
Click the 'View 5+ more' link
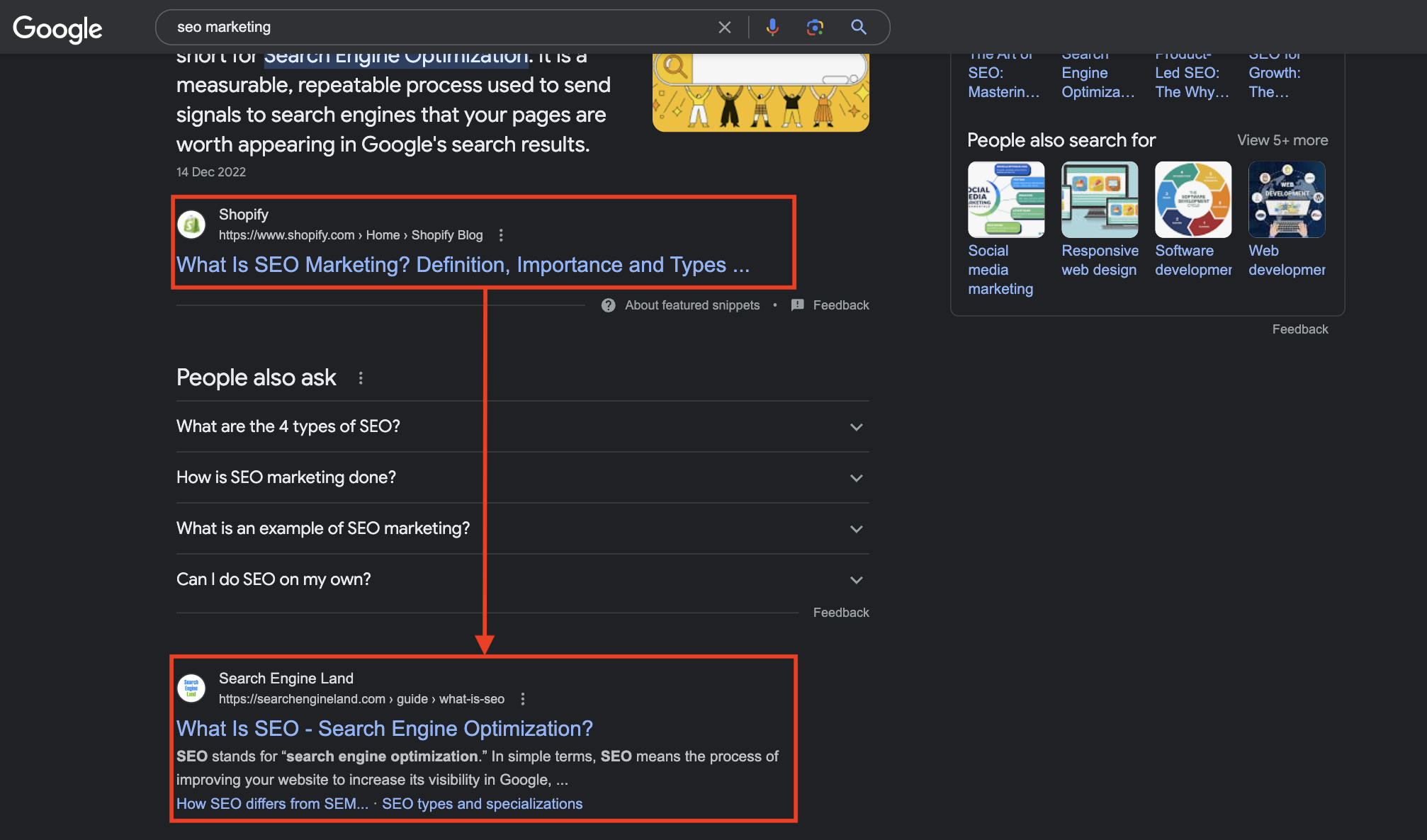[x=1282, y=140]
